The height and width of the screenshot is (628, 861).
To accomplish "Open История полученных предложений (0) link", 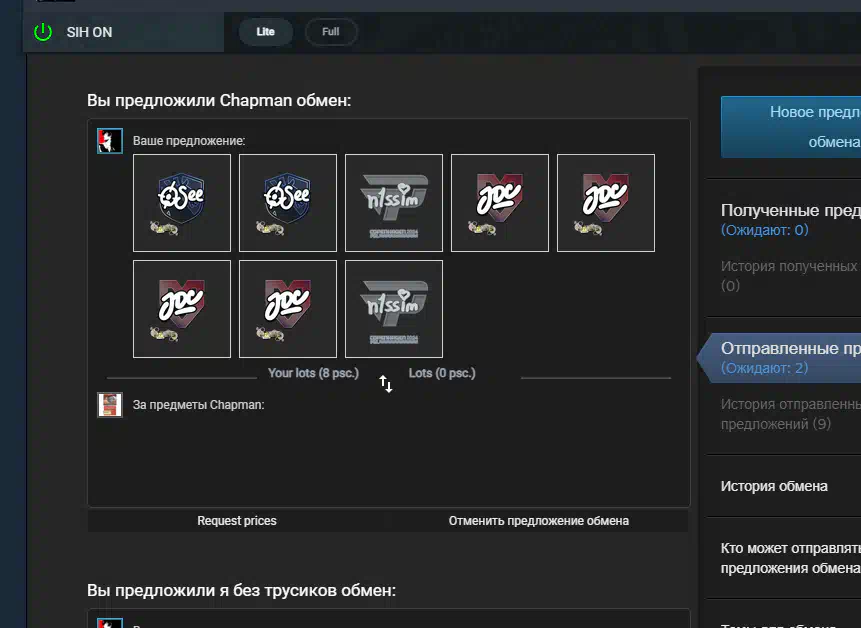I will (791, 276).
